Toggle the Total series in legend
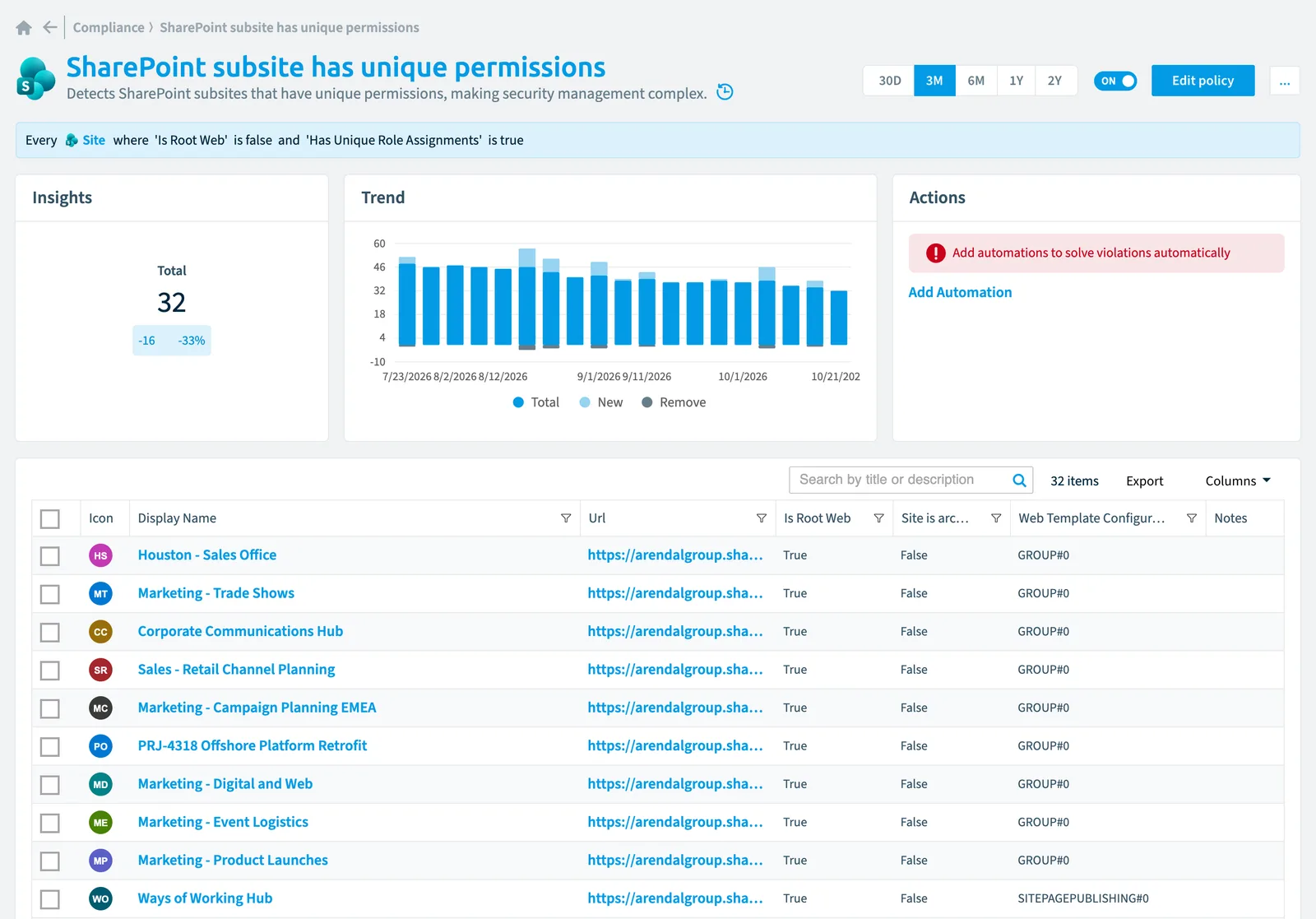The width and height of the screenshot is (1316, 919). [x=535, y=402]
